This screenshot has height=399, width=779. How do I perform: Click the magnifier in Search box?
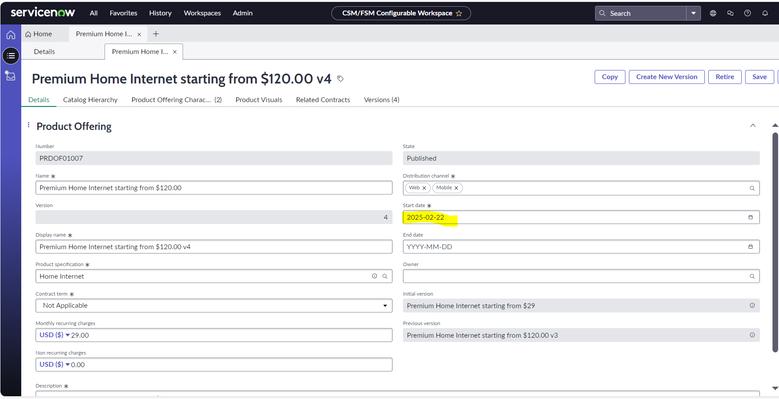pos(602,13)
